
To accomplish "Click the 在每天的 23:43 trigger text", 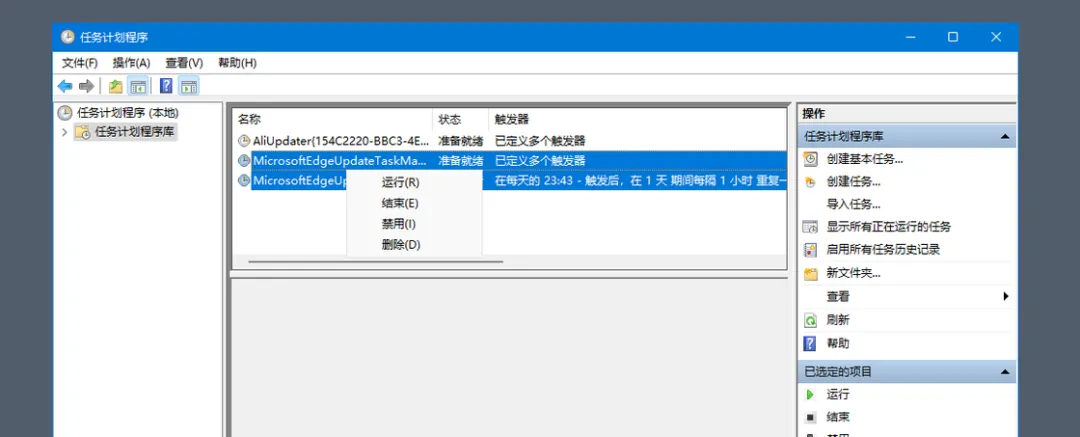I will coord(640,181).
